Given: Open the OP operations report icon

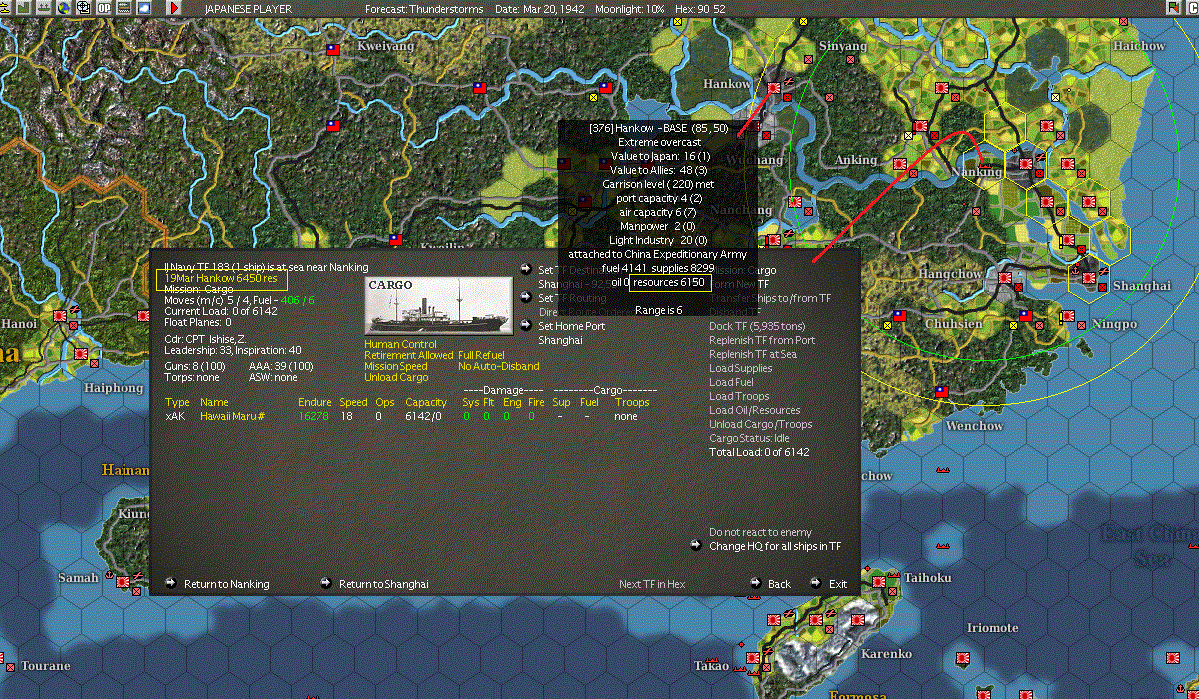Looking at the screenshot, I should (x=103, y=8).
